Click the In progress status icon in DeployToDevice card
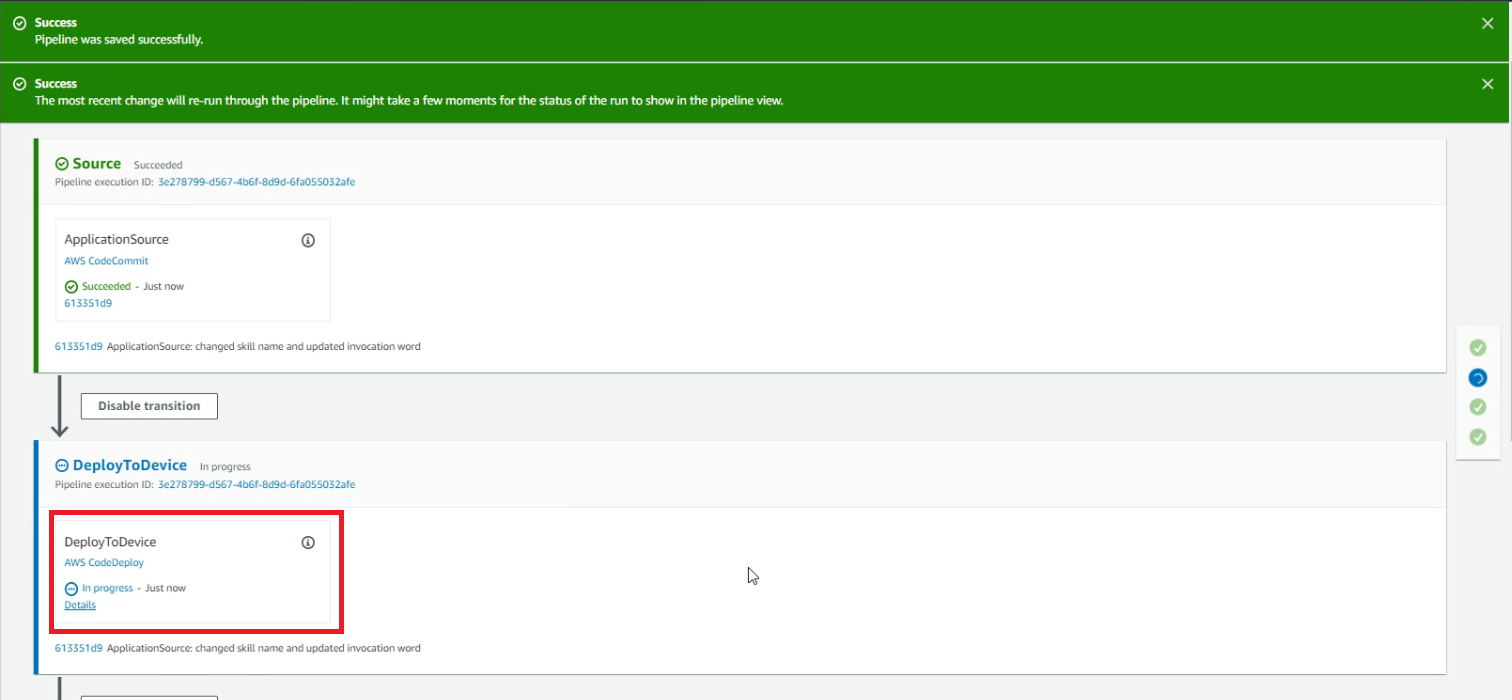This screenshot has height=700, width=1512. (71, 589)
